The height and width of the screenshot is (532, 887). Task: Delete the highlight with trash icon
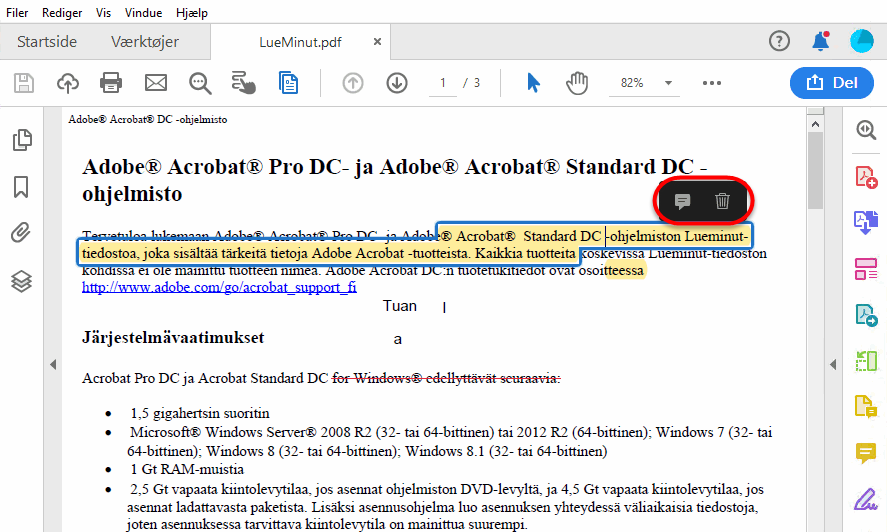[x=722, y=201]
